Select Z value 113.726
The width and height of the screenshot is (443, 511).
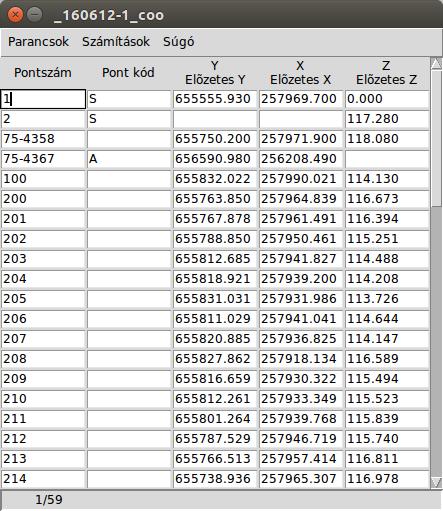pos(387,299)
